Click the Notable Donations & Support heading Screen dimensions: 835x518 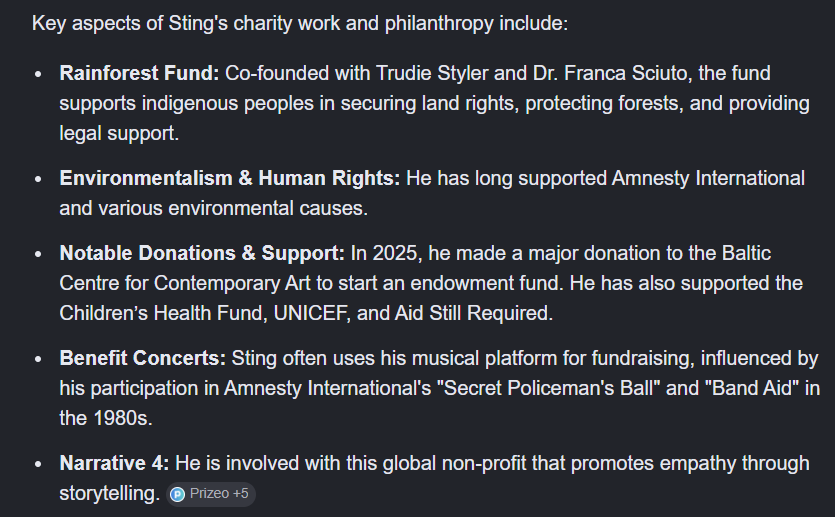coord(202,253)
